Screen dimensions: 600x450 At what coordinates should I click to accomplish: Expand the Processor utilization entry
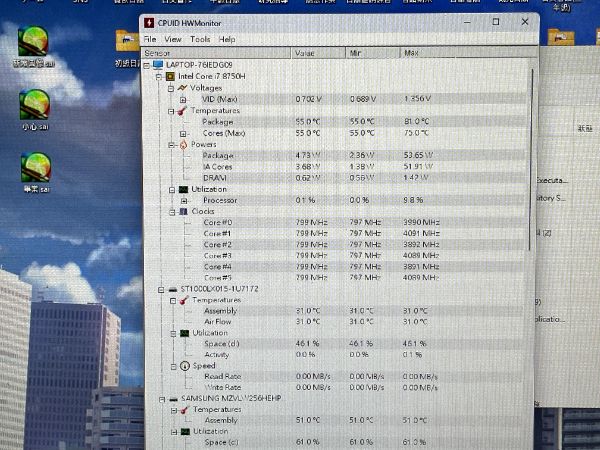point(184,201)
